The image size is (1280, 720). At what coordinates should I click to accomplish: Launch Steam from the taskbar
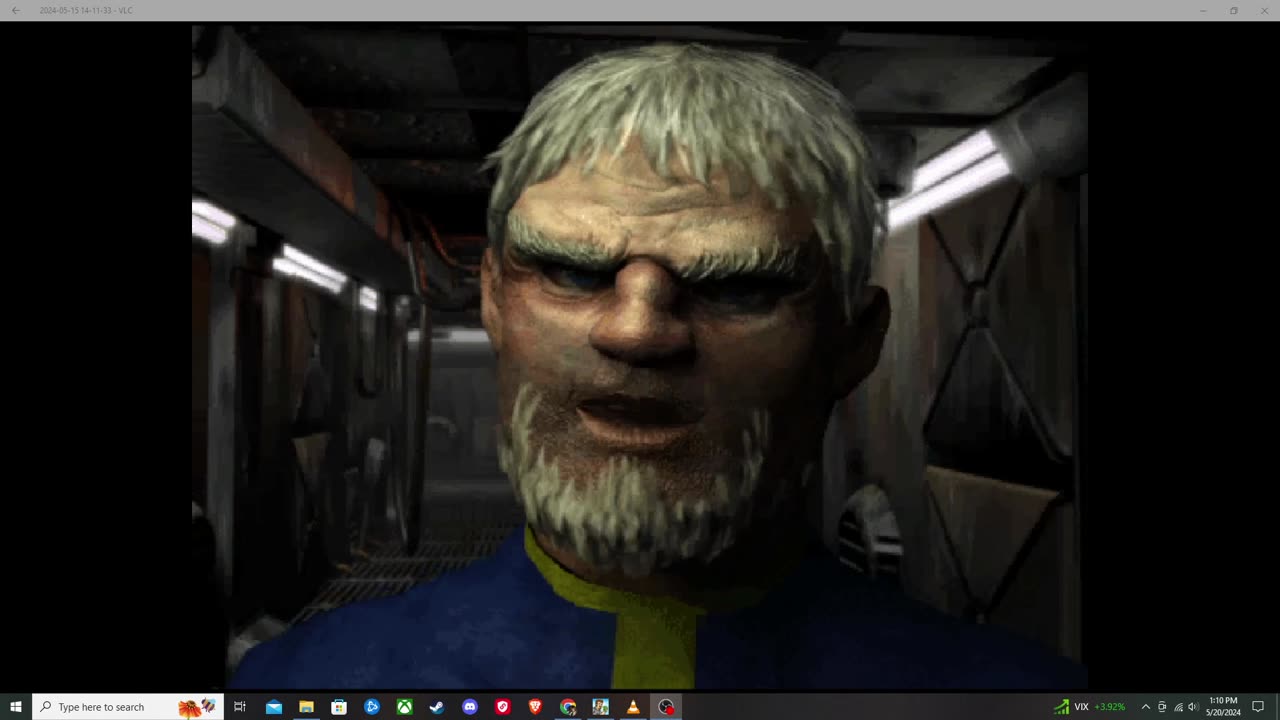tap(437, 707)
